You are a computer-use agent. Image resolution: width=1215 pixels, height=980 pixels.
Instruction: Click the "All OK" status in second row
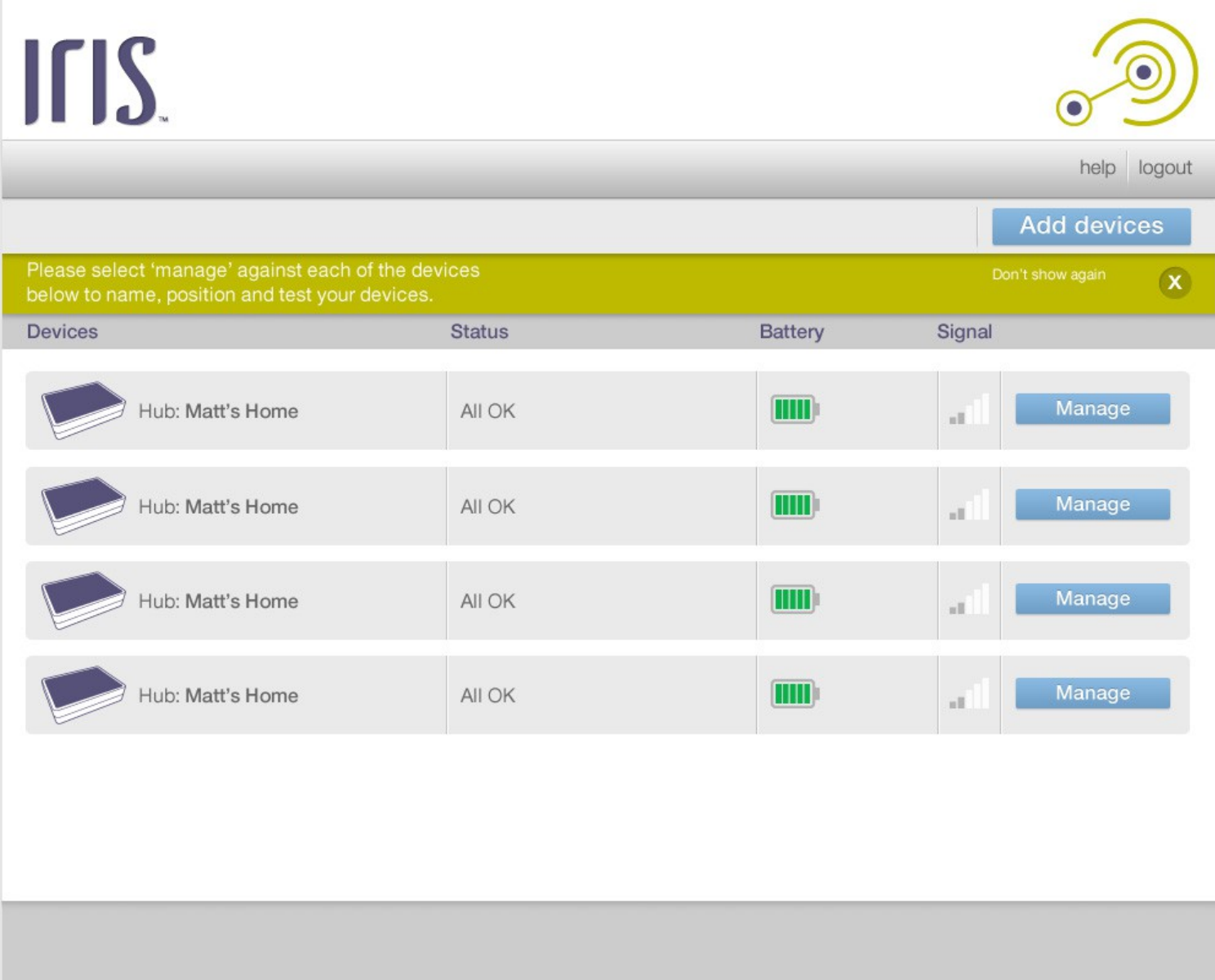click(487, 506)
